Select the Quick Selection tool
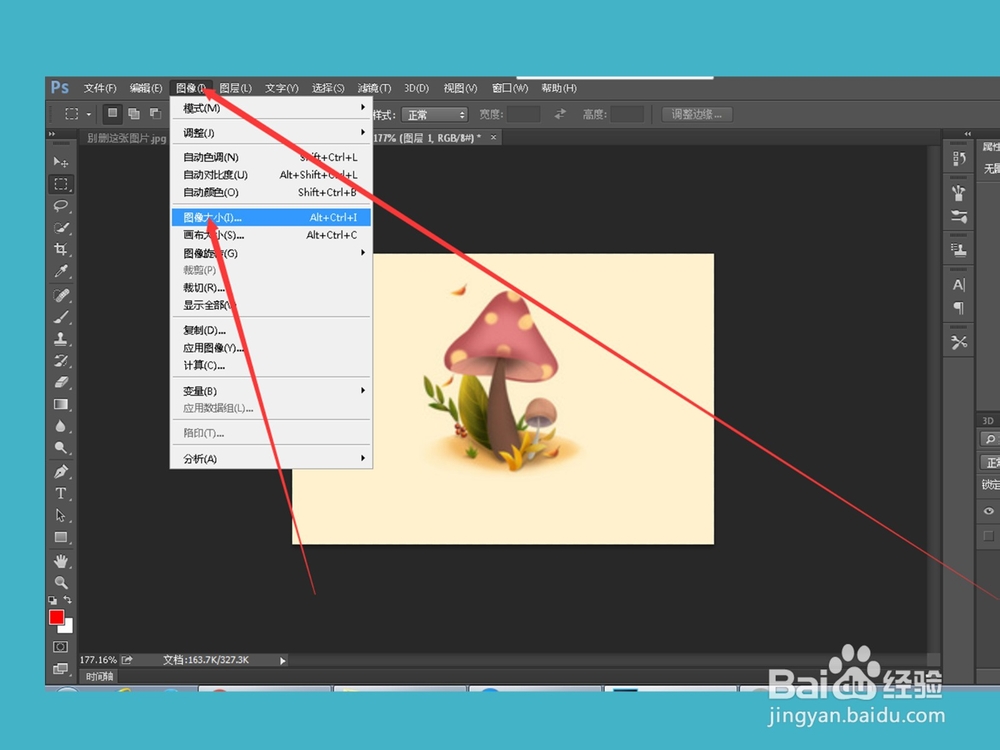This screenshot has height=750, width=1000. pyautogui.click(x=61, y=228)
